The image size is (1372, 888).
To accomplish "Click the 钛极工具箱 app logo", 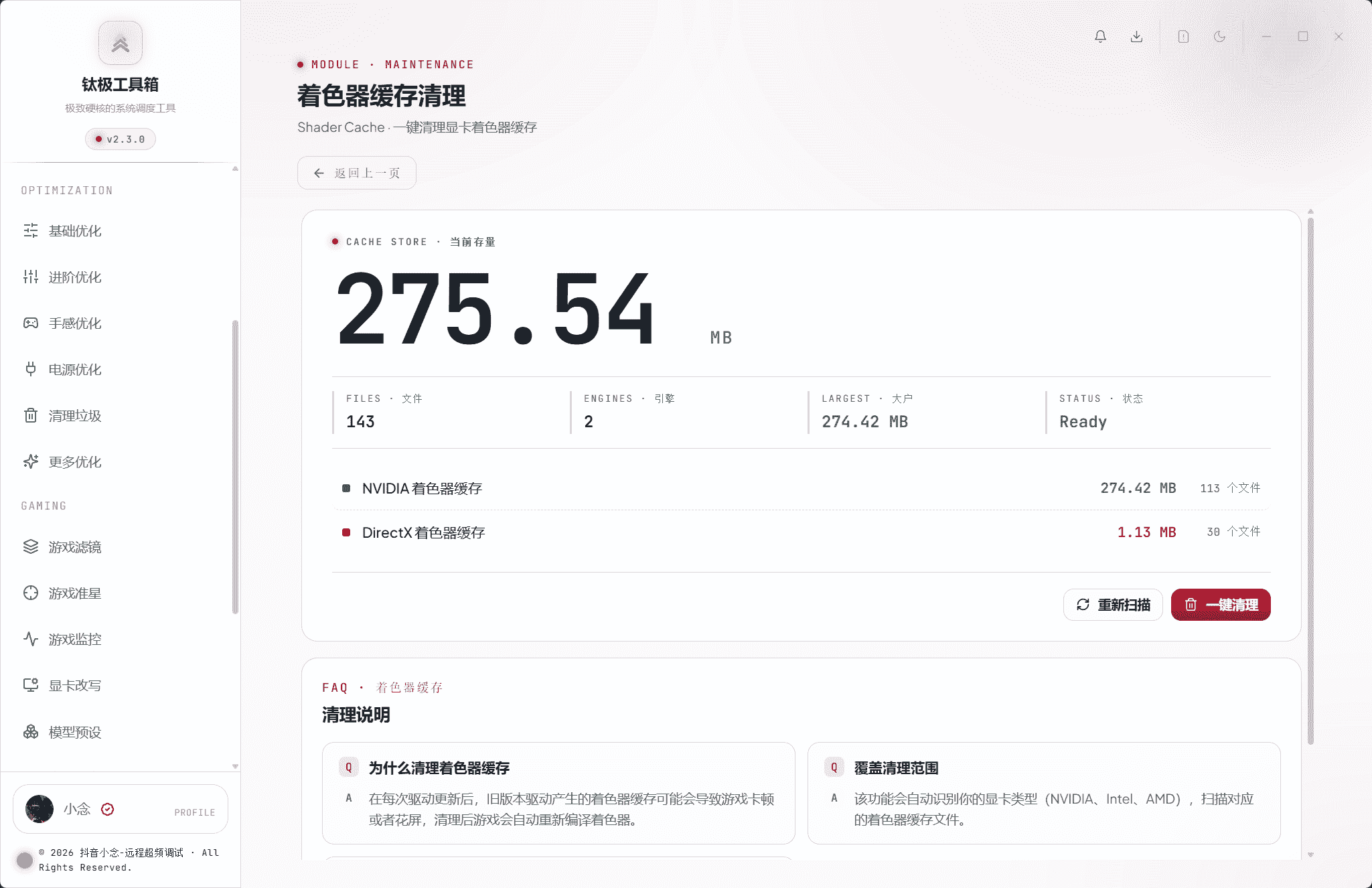I will [121, 44].
